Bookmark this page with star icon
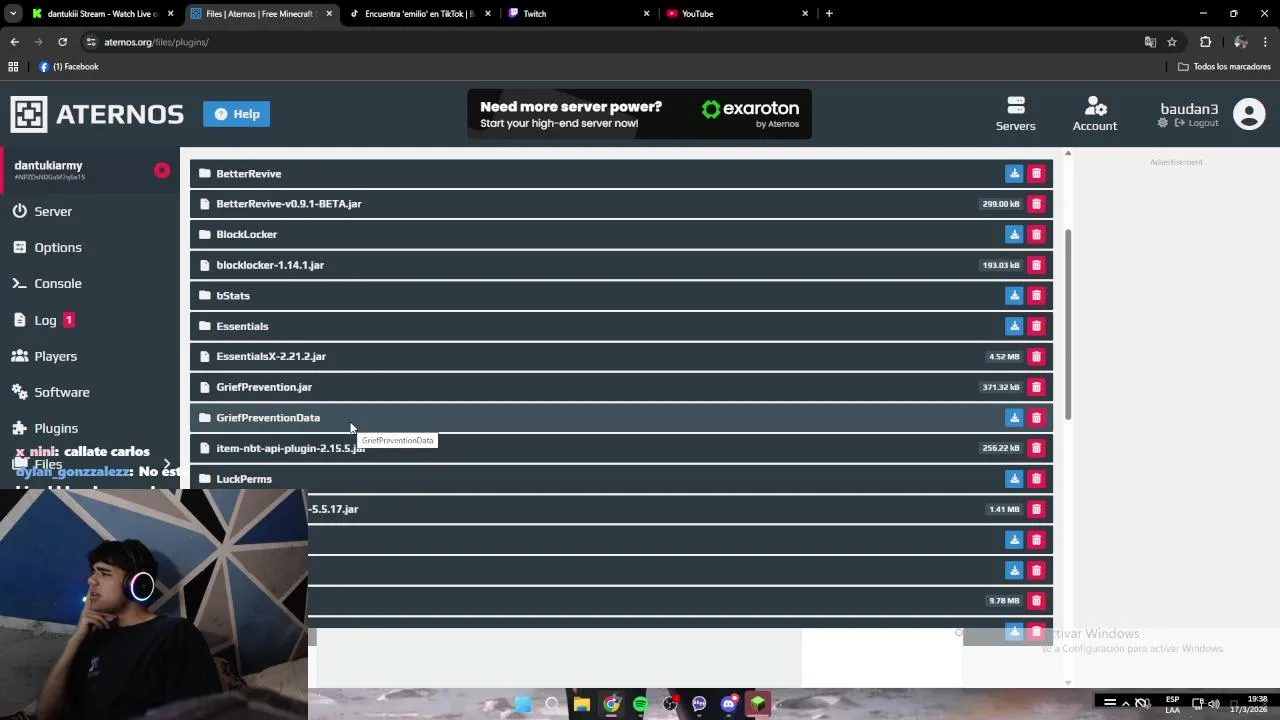 coord(1172,42)
